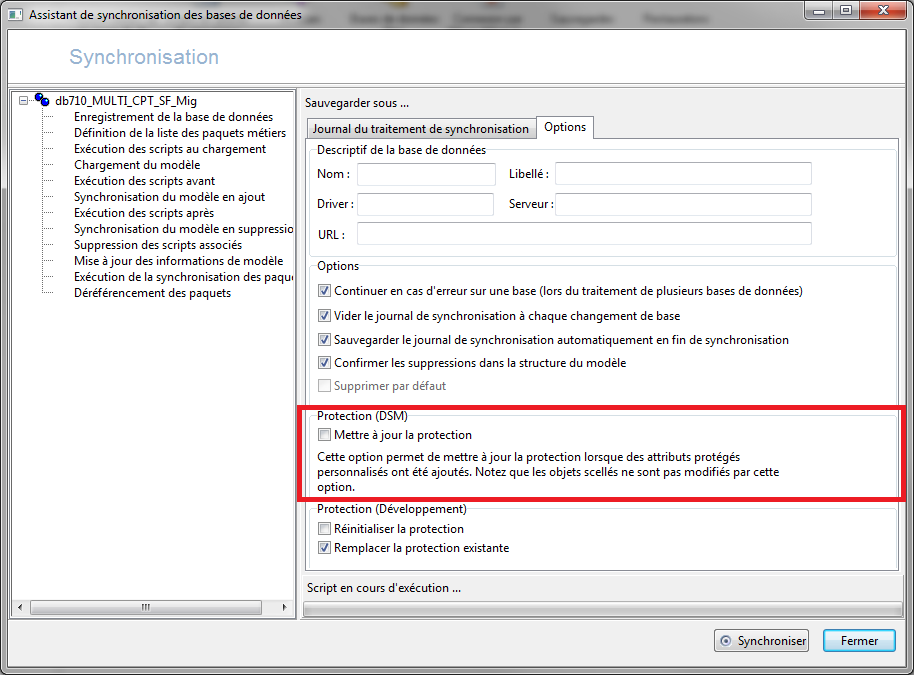Click the database icon beside db710_MULTI_CPT_SF_Mig
914x675 pixels.
(42, 100)
